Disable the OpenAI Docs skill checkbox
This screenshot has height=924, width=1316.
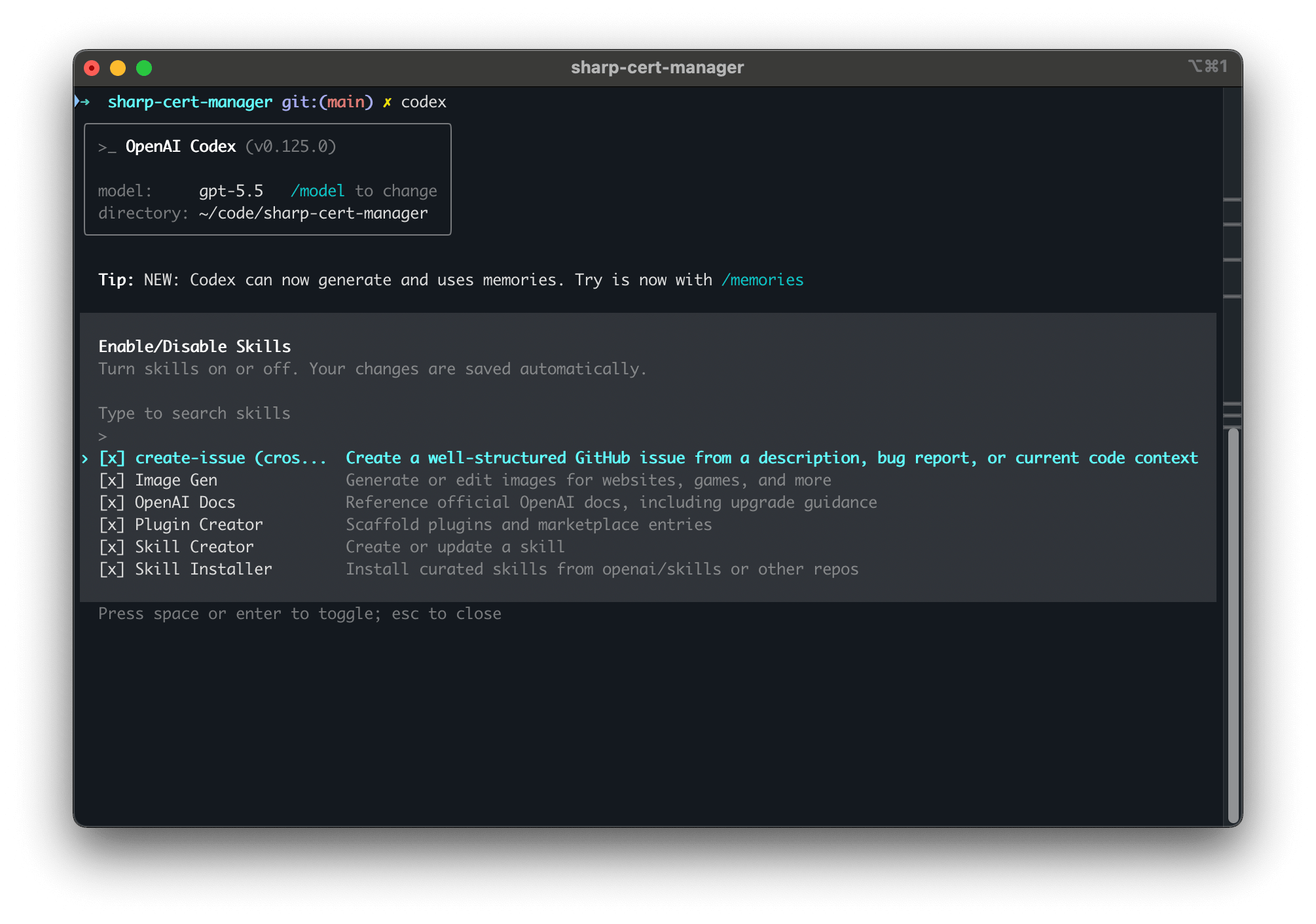click(x=112, y=503)
